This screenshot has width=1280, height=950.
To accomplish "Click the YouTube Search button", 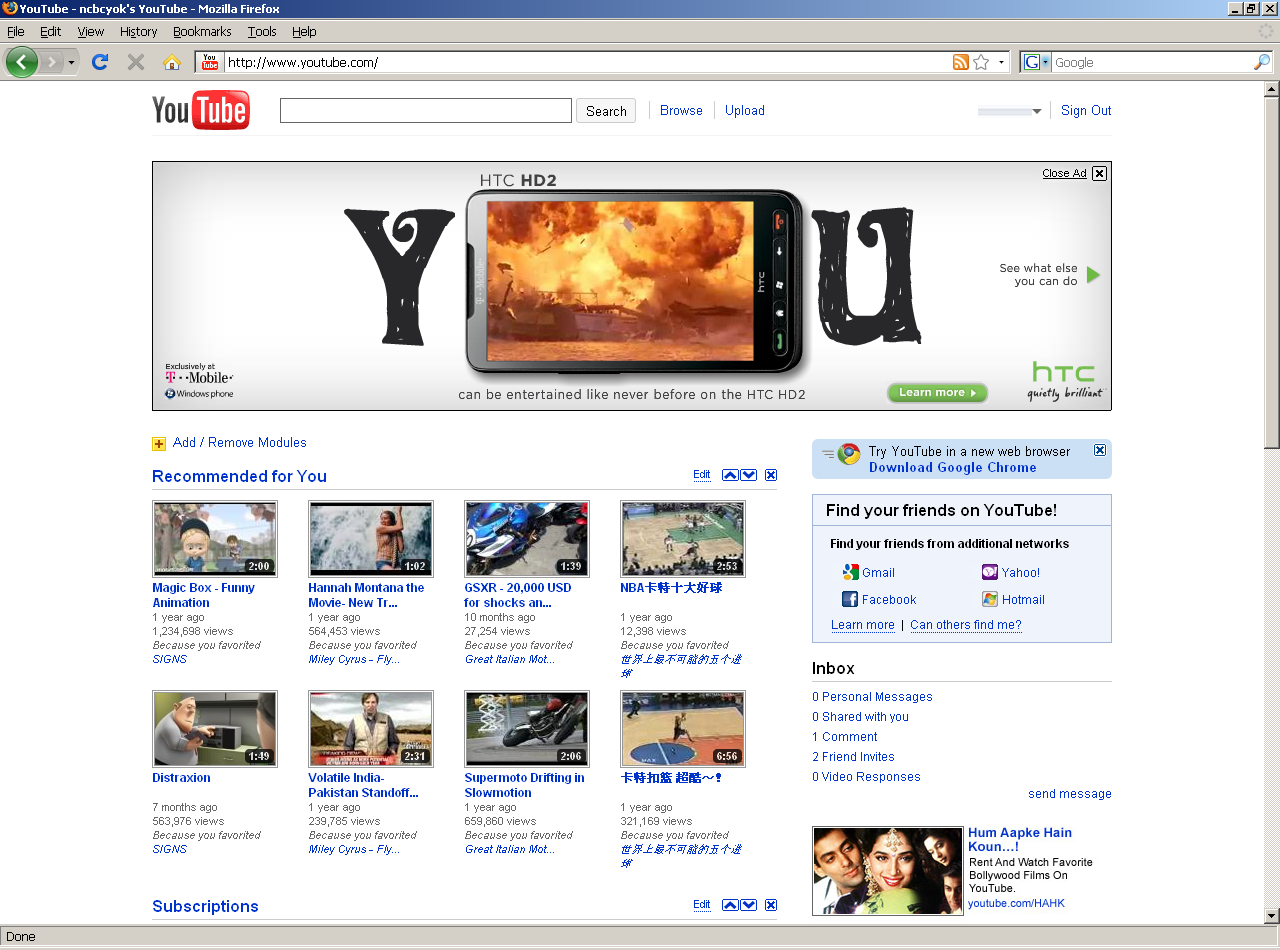I will coord(606,111).
